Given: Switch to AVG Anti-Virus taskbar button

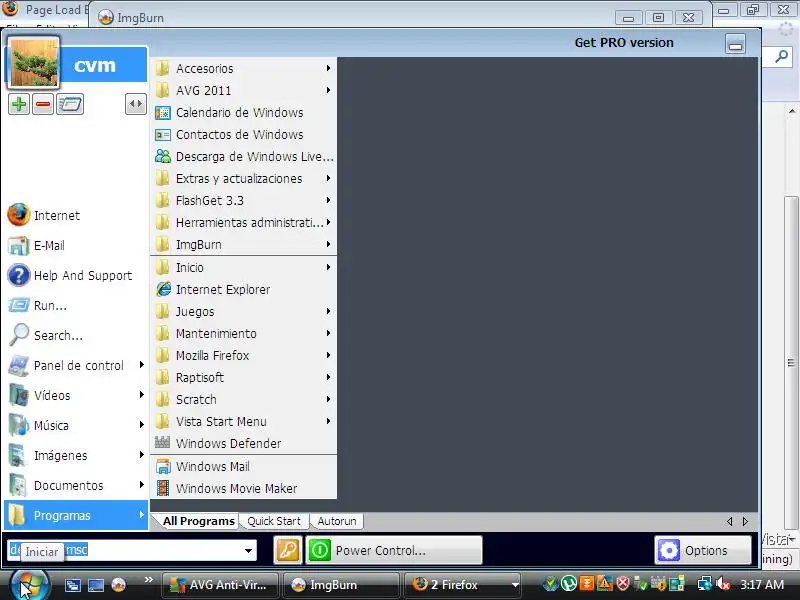Looking at the screenshot, I should point(220,585).
